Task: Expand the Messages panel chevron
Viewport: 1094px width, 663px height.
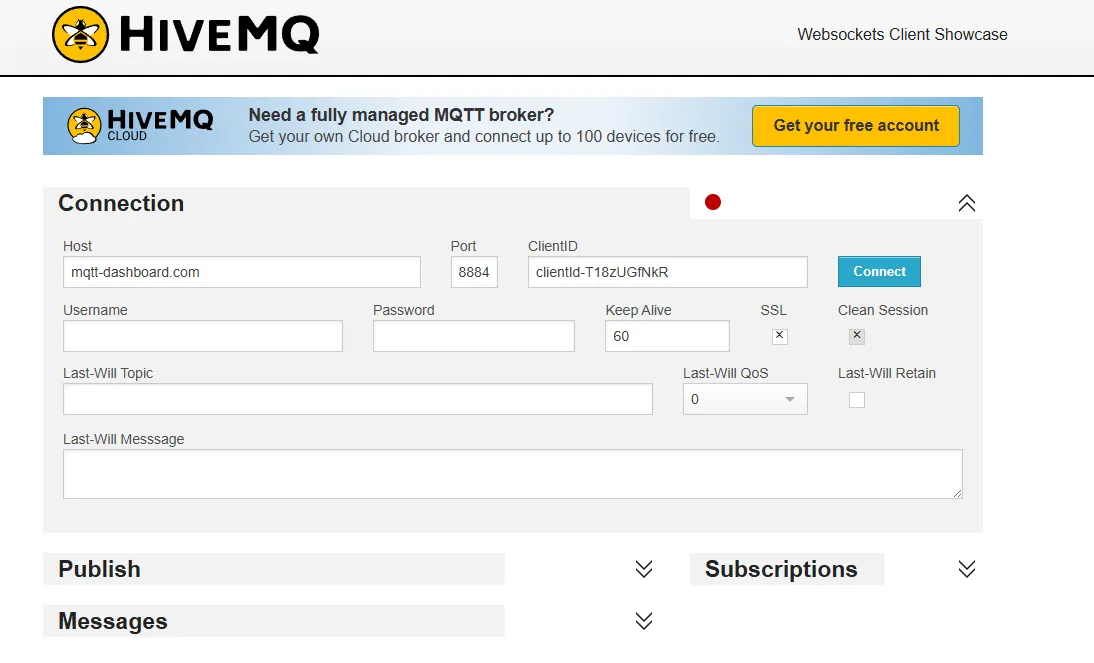Action: (x=644, y=620)
